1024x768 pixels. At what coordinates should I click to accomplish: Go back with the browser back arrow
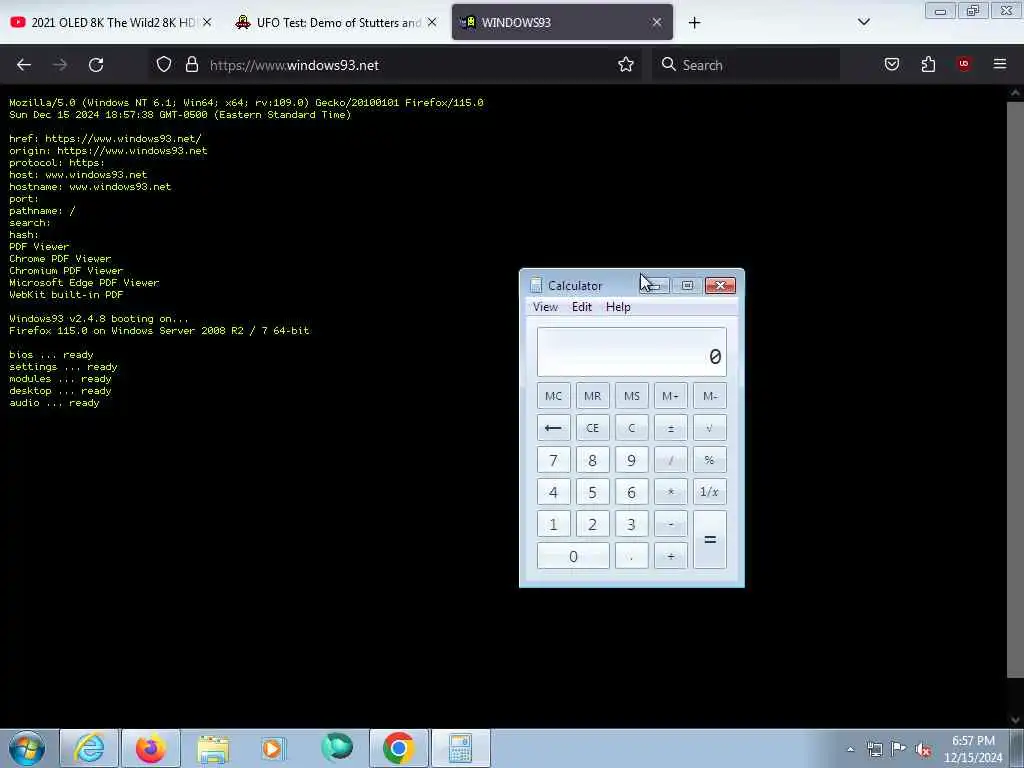tap(24, 65)
